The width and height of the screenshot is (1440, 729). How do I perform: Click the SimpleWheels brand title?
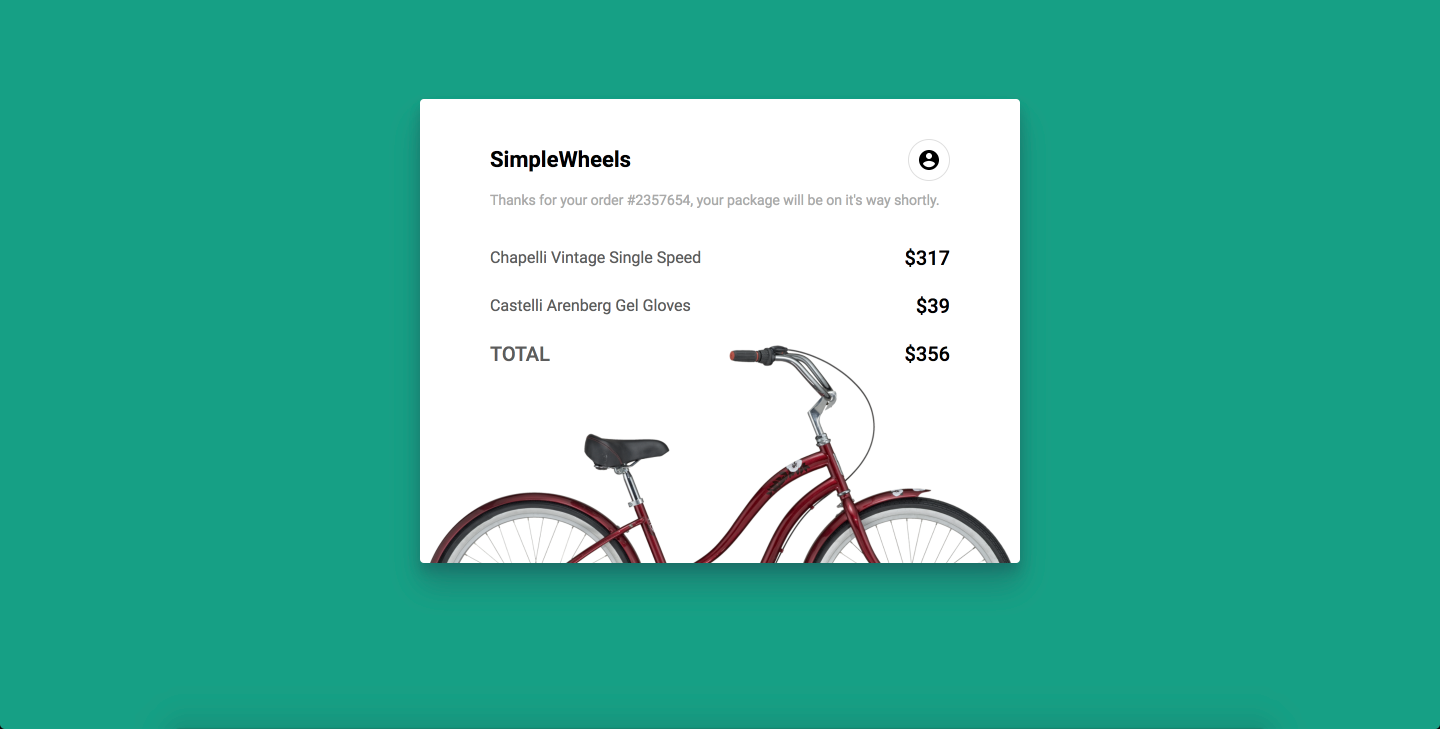coord(560,160)
